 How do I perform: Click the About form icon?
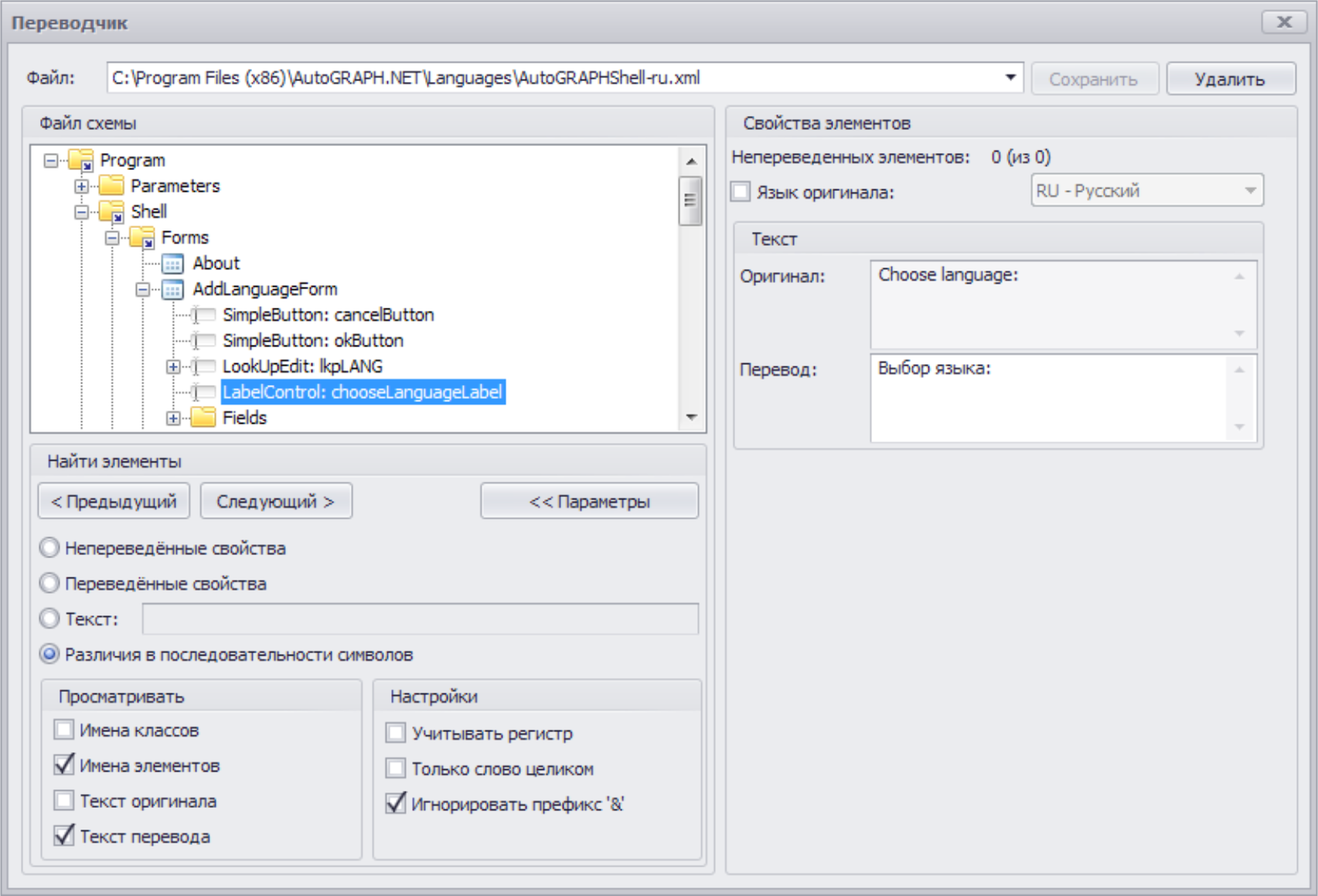pyautogui.click(x=172, y=264)
